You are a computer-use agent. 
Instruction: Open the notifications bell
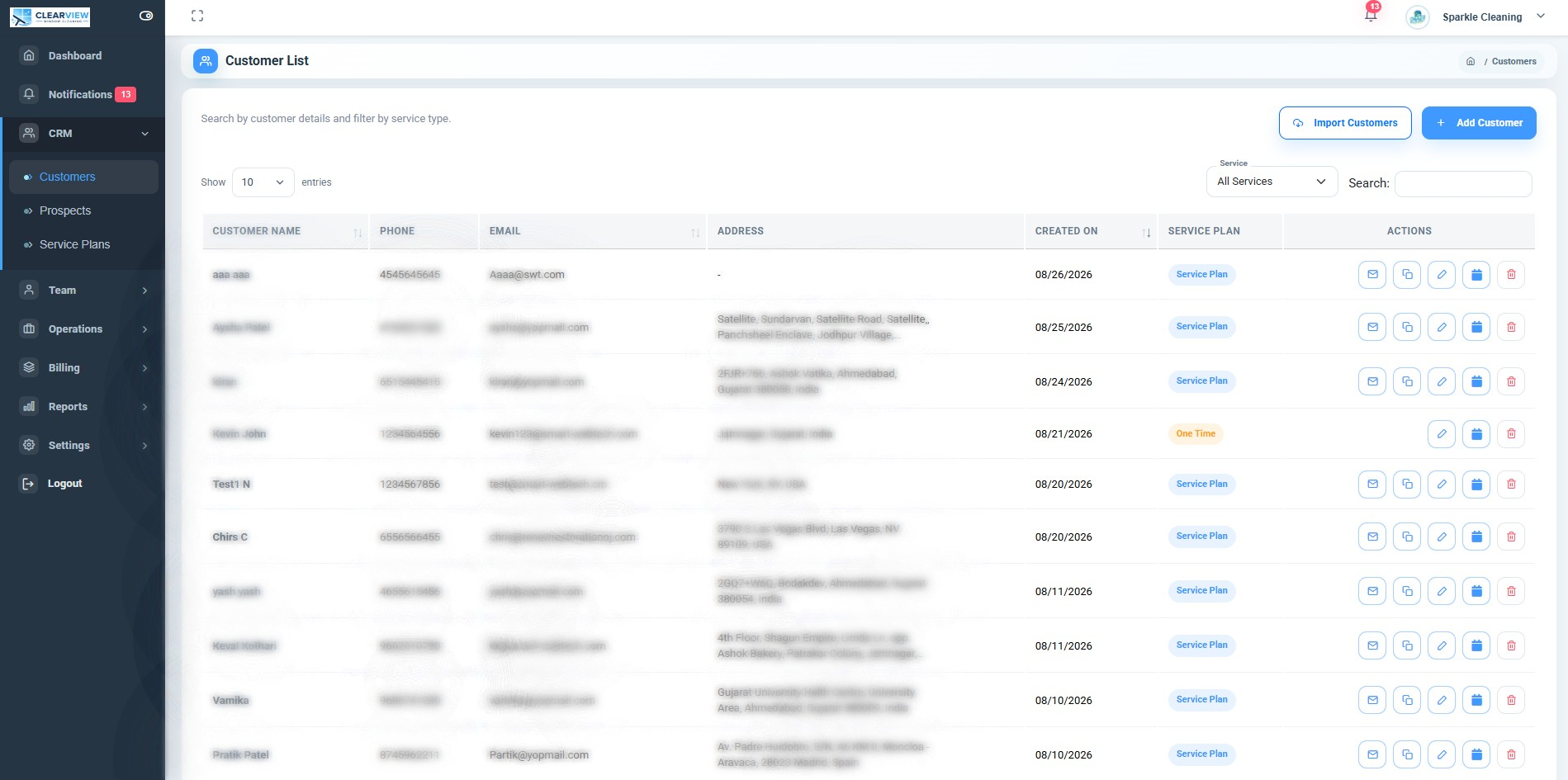click(1371, 16)
